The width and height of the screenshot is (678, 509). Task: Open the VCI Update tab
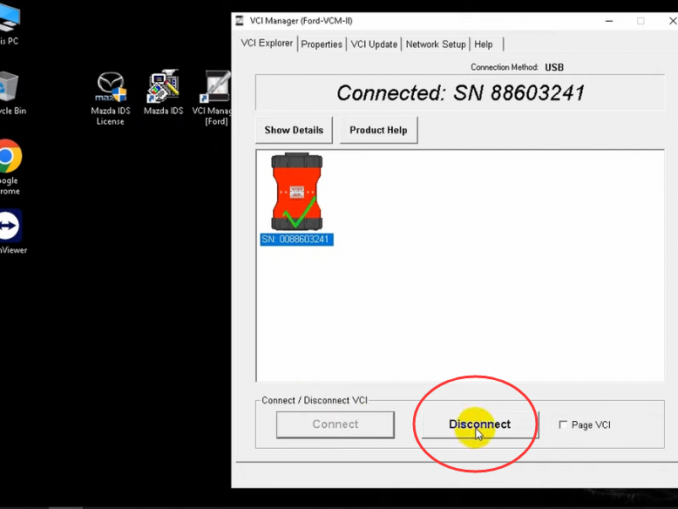point(374,44)
